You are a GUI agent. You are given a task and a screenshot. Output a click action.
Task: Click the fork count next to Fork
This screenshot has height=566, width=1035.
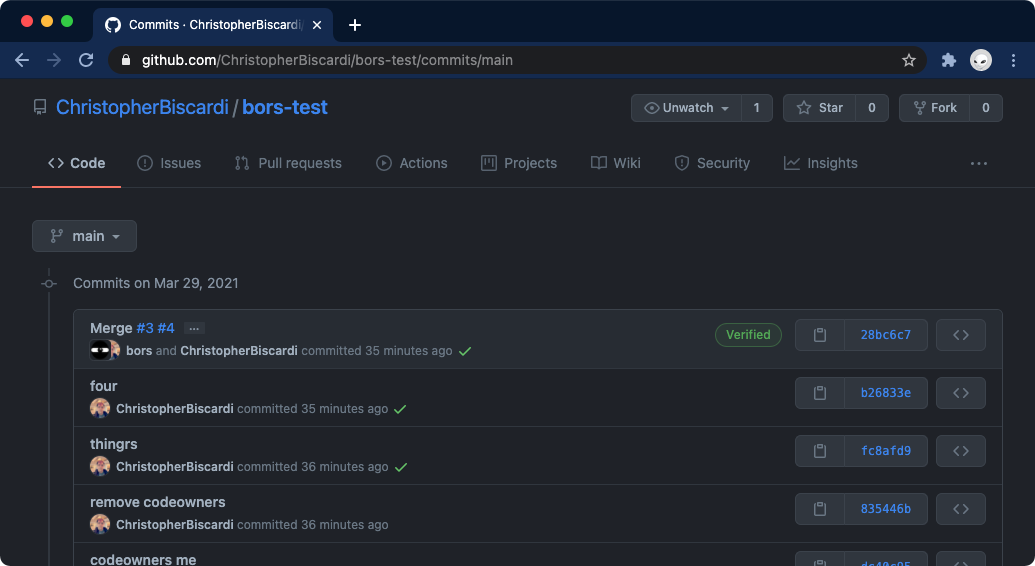coord(985,108)
